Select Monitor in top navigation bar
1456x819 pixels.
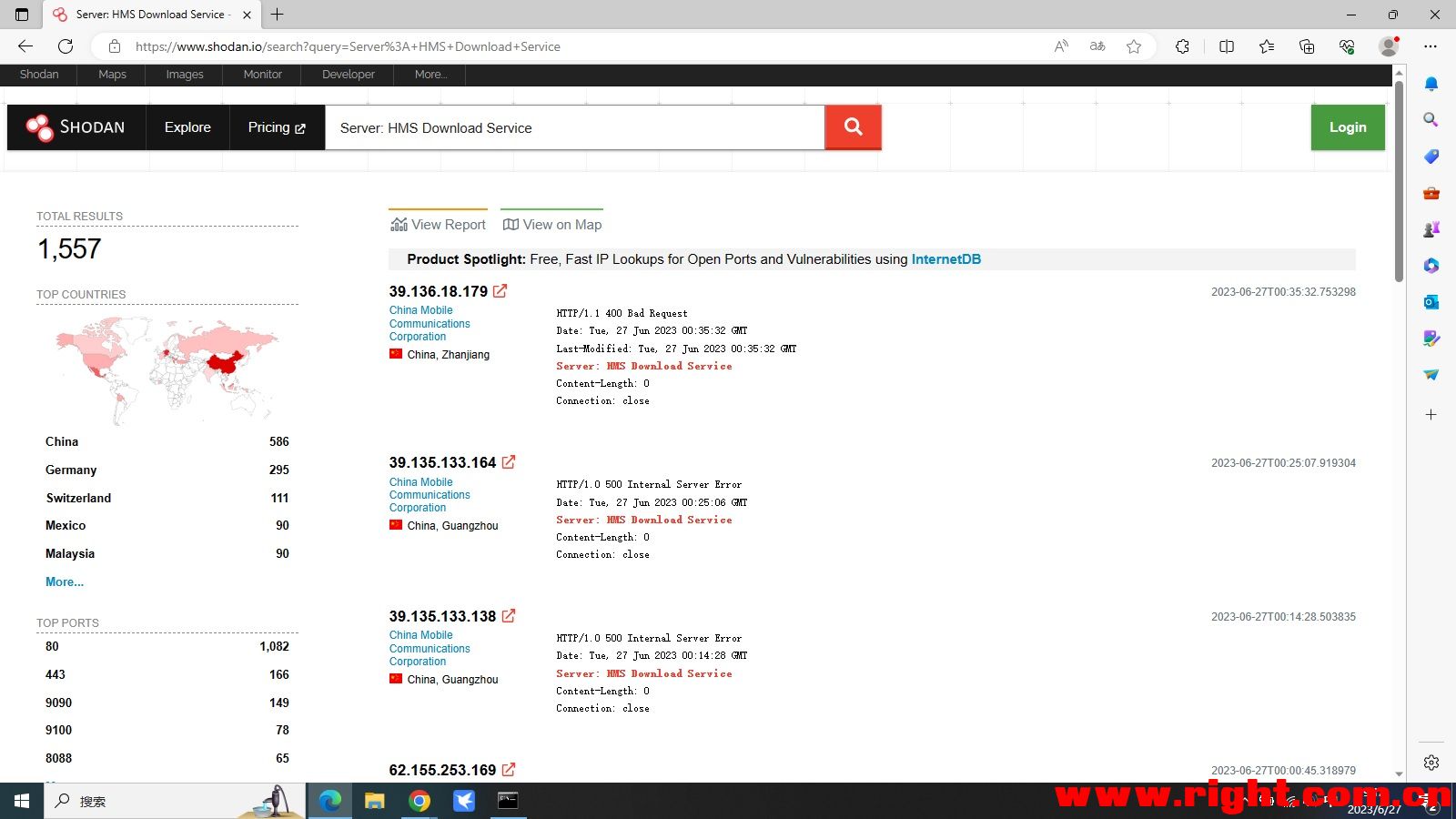coord(263,75)
